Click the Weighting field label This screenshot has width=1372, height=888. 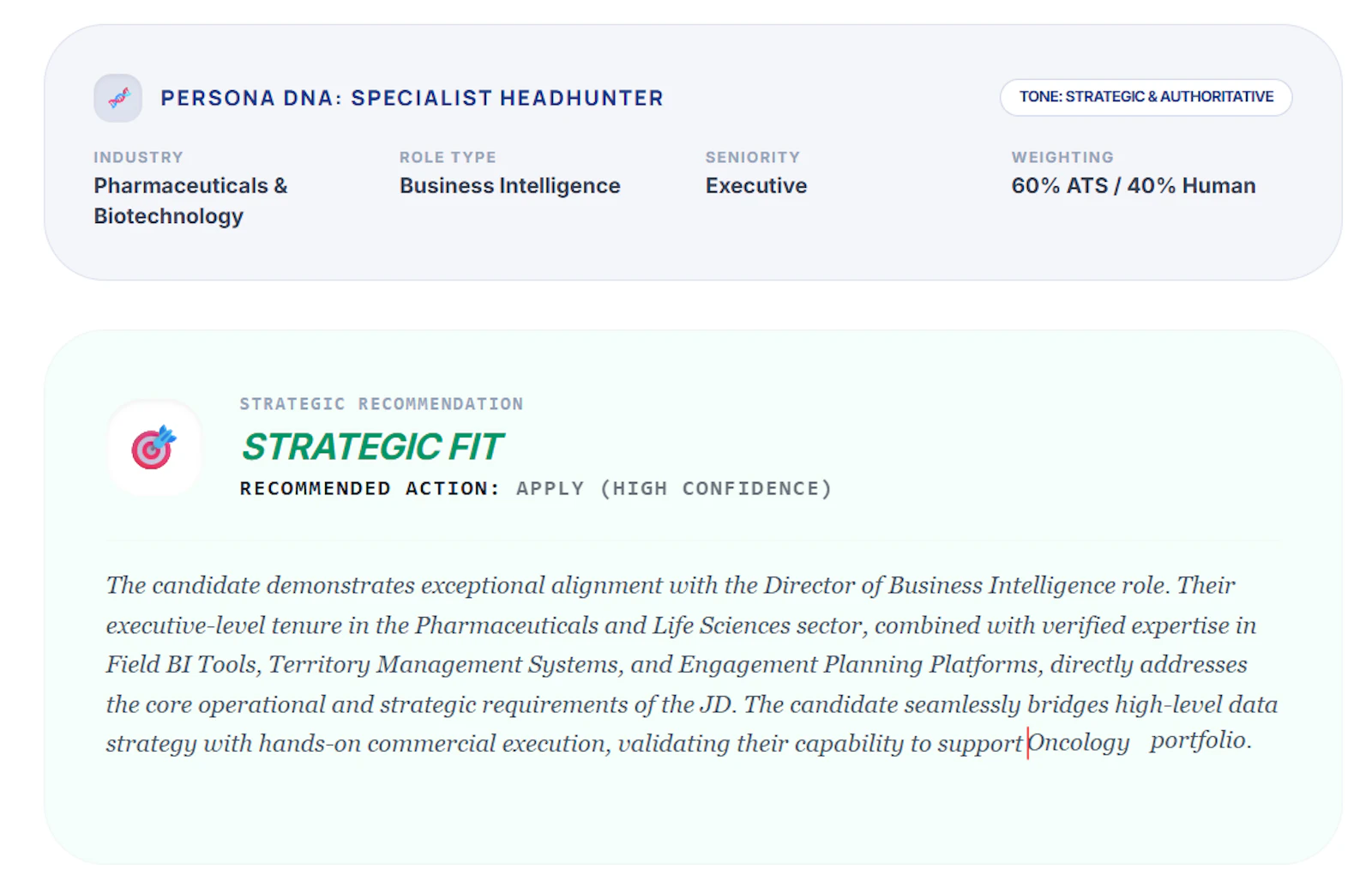[x=1062, y=157]
